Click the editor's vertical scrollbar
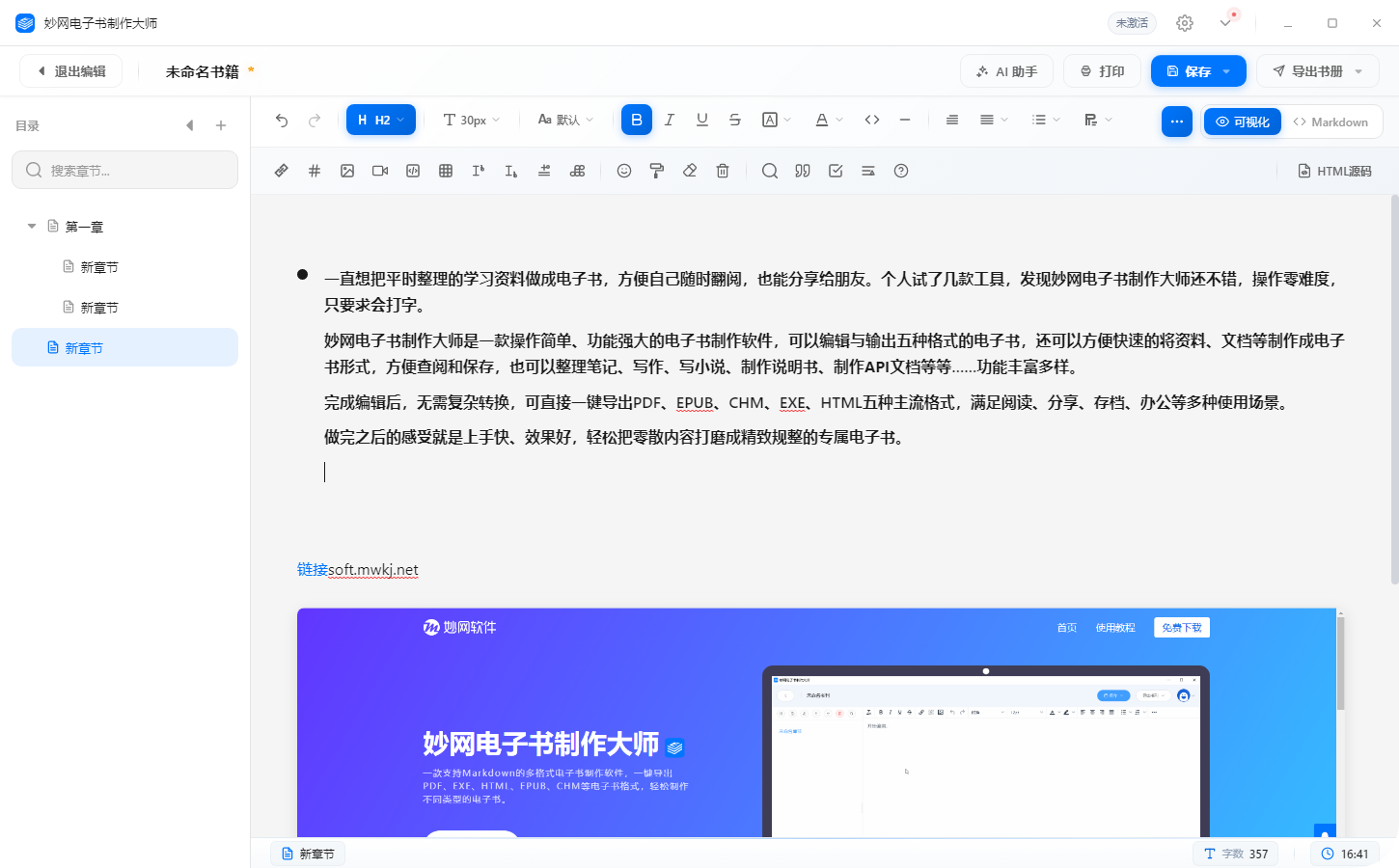Image resolution: width=1399 pixels, height=868 pixels. click(x=1394, y=391)
